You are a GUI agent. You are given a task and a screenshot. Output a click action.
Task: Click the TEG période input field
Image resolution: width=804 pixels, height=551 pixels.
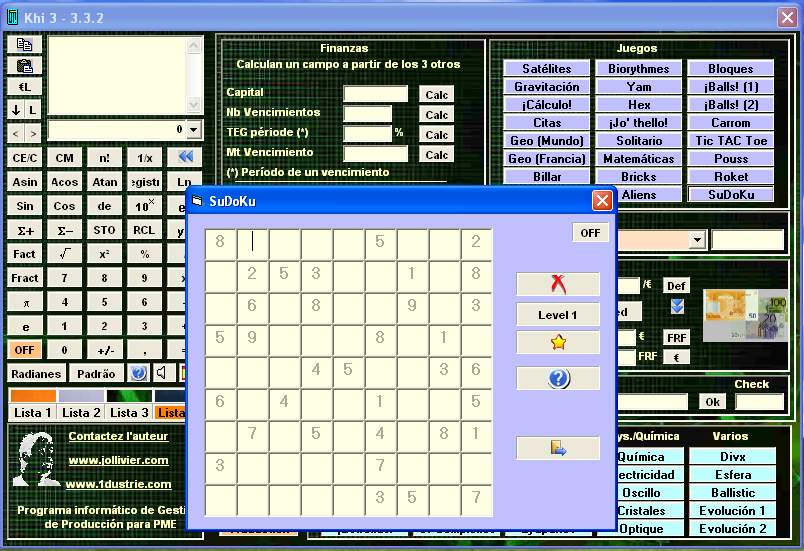(x=368, y=133)
